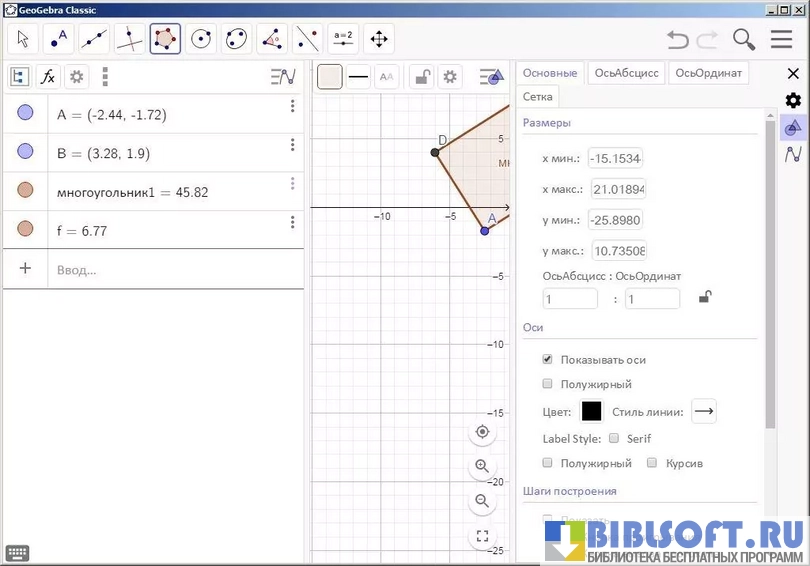This screenshot has height=566, width=810.
Task: Click the black axis color swatch
Action: point(592,411)
